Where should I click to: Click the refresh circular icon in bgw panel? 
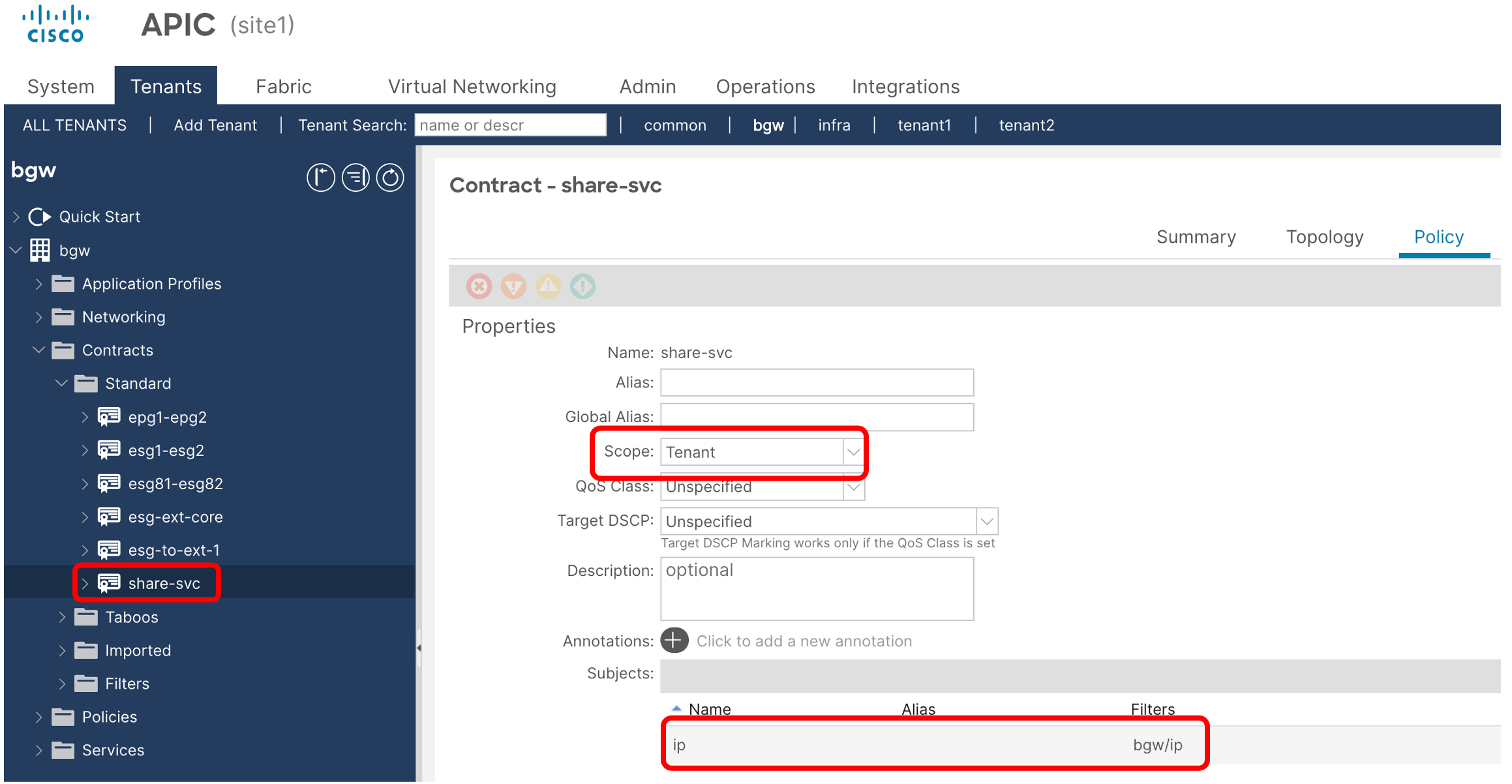click(390, 177)
